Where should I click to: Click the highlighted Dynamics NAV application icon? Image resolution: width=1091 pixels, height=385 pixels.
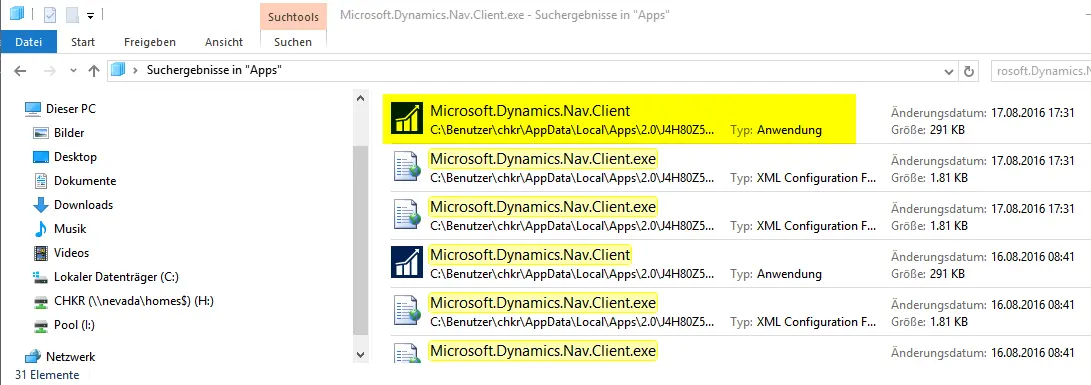click(406, 118)
